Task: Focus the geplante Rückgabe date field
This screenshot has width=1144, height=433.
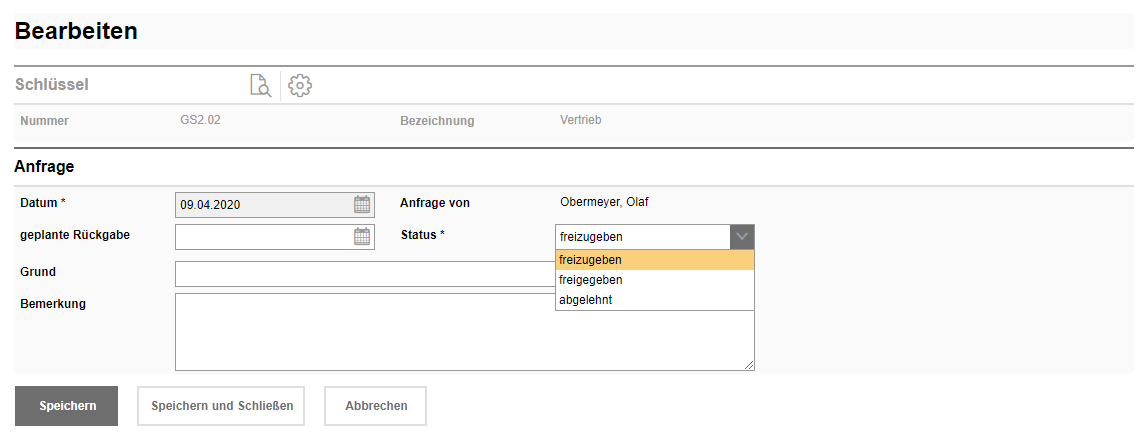Action: (x=275, y=237)
